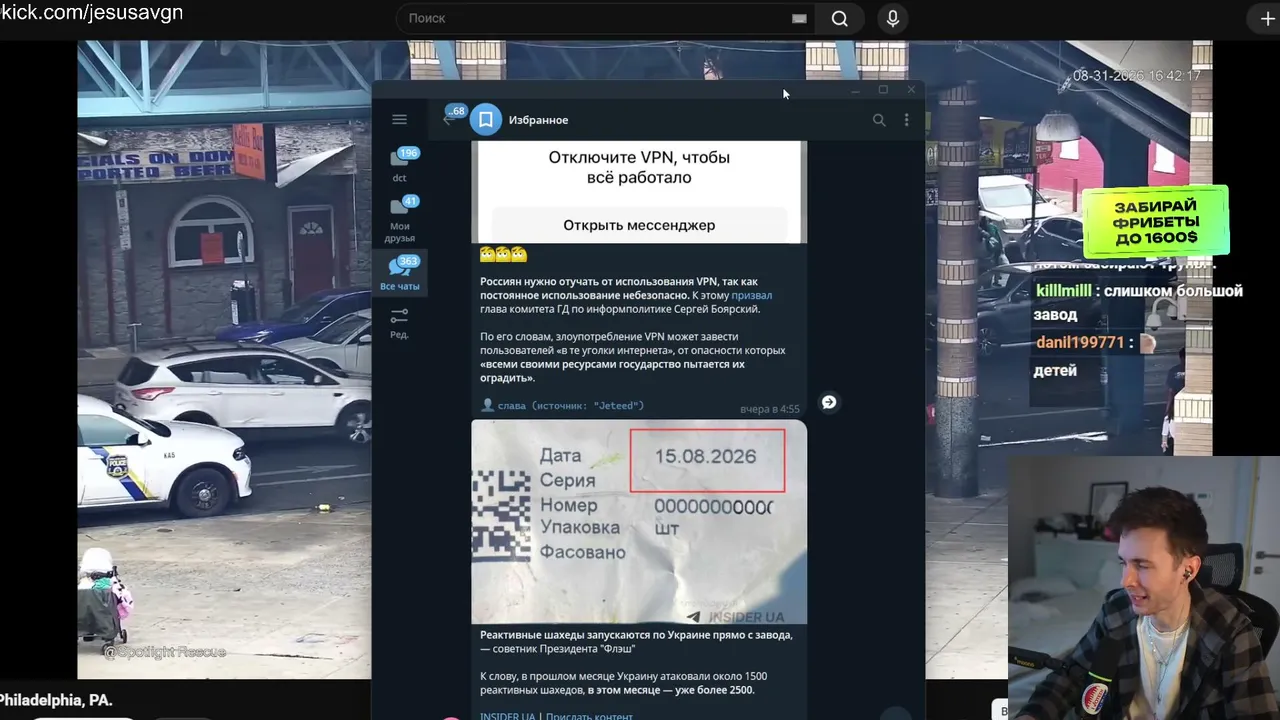Click the plus icon in top right corner

1267,19
